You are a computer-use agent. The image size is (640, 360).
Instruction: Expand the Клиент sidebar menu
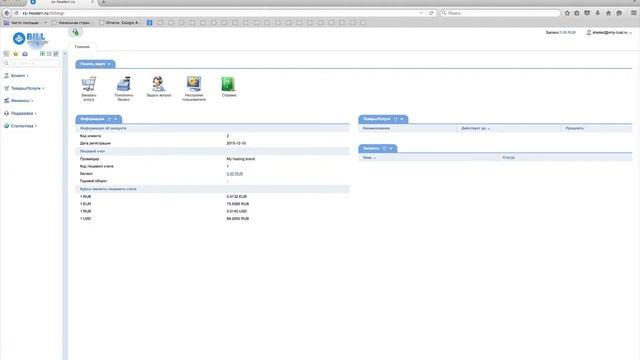point(17,76)
